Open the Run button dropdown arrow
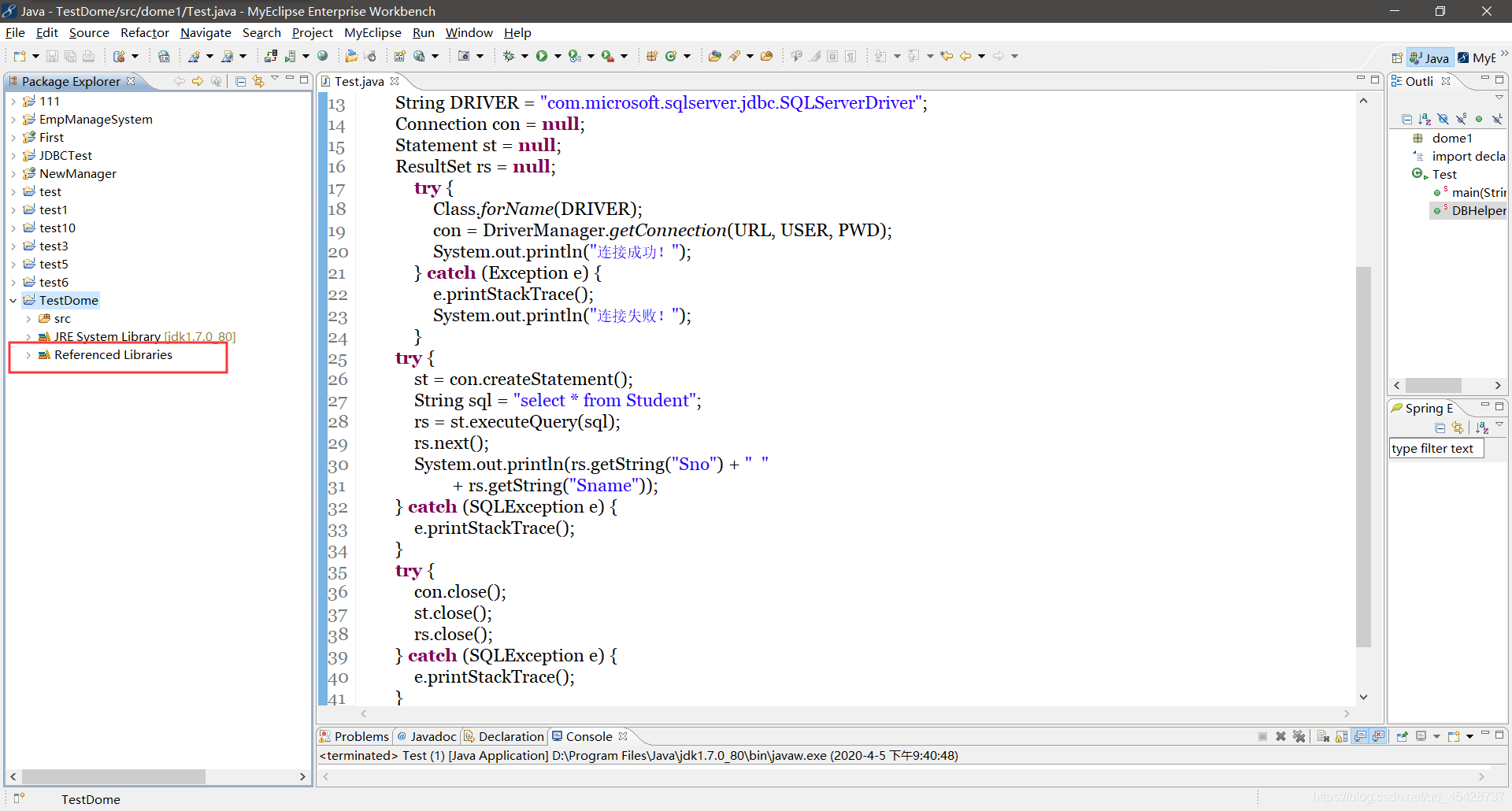The height and width of the screenshot is (811, 1512). click(558, 56)
